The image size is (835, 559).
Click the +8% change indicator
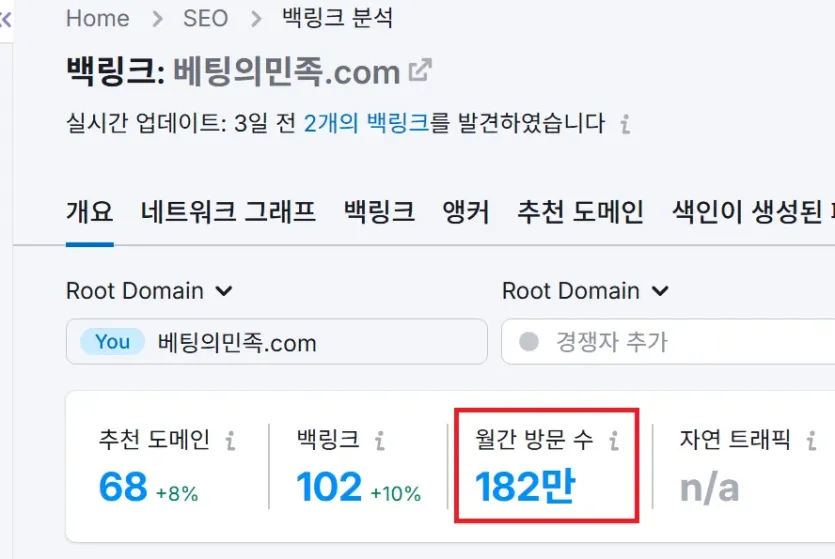[177, 494]
